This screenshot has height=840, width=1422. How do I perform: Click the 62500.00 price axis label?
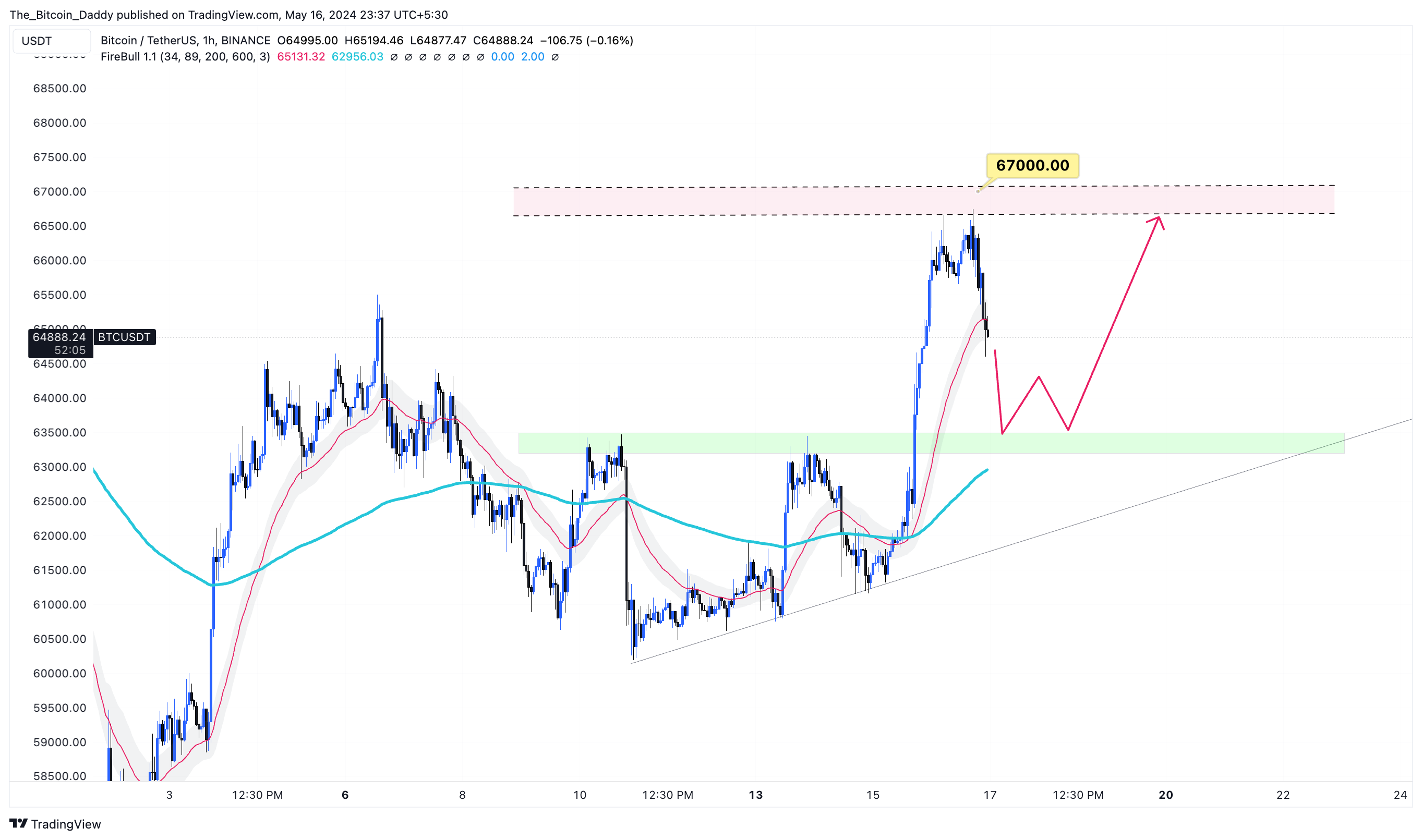59,501
